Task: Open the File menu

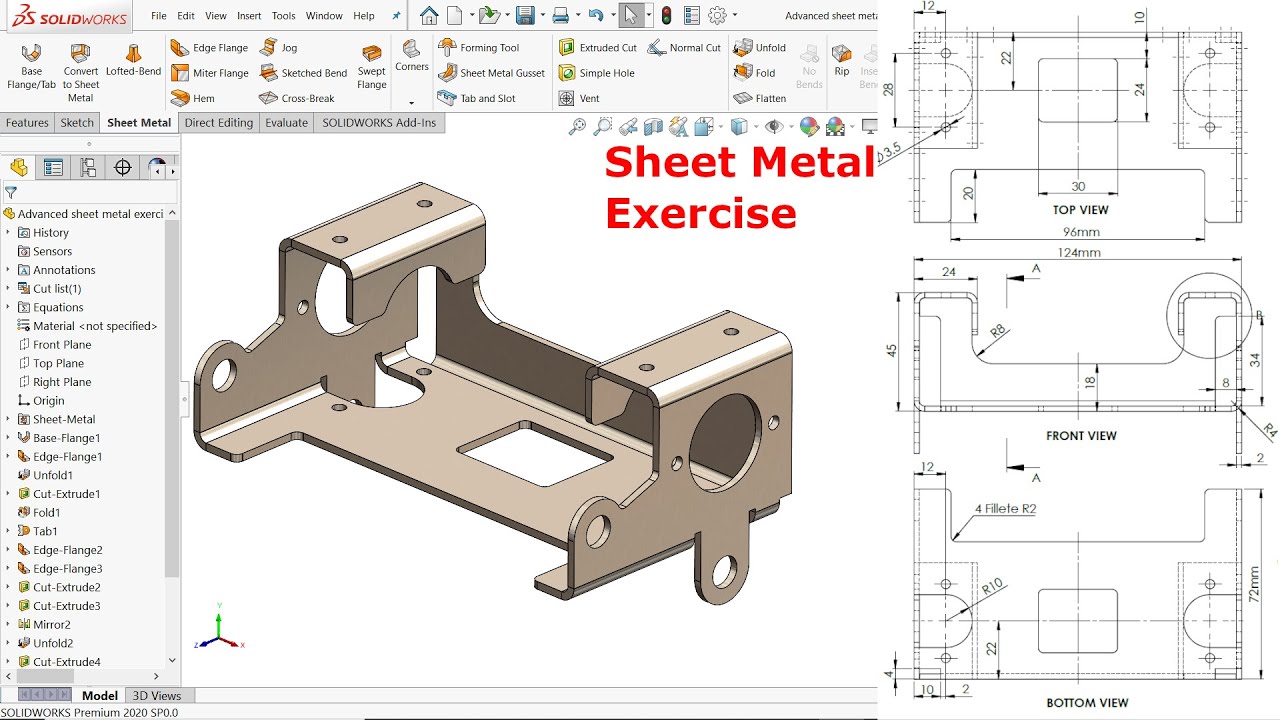Action: tap(159, 16)
